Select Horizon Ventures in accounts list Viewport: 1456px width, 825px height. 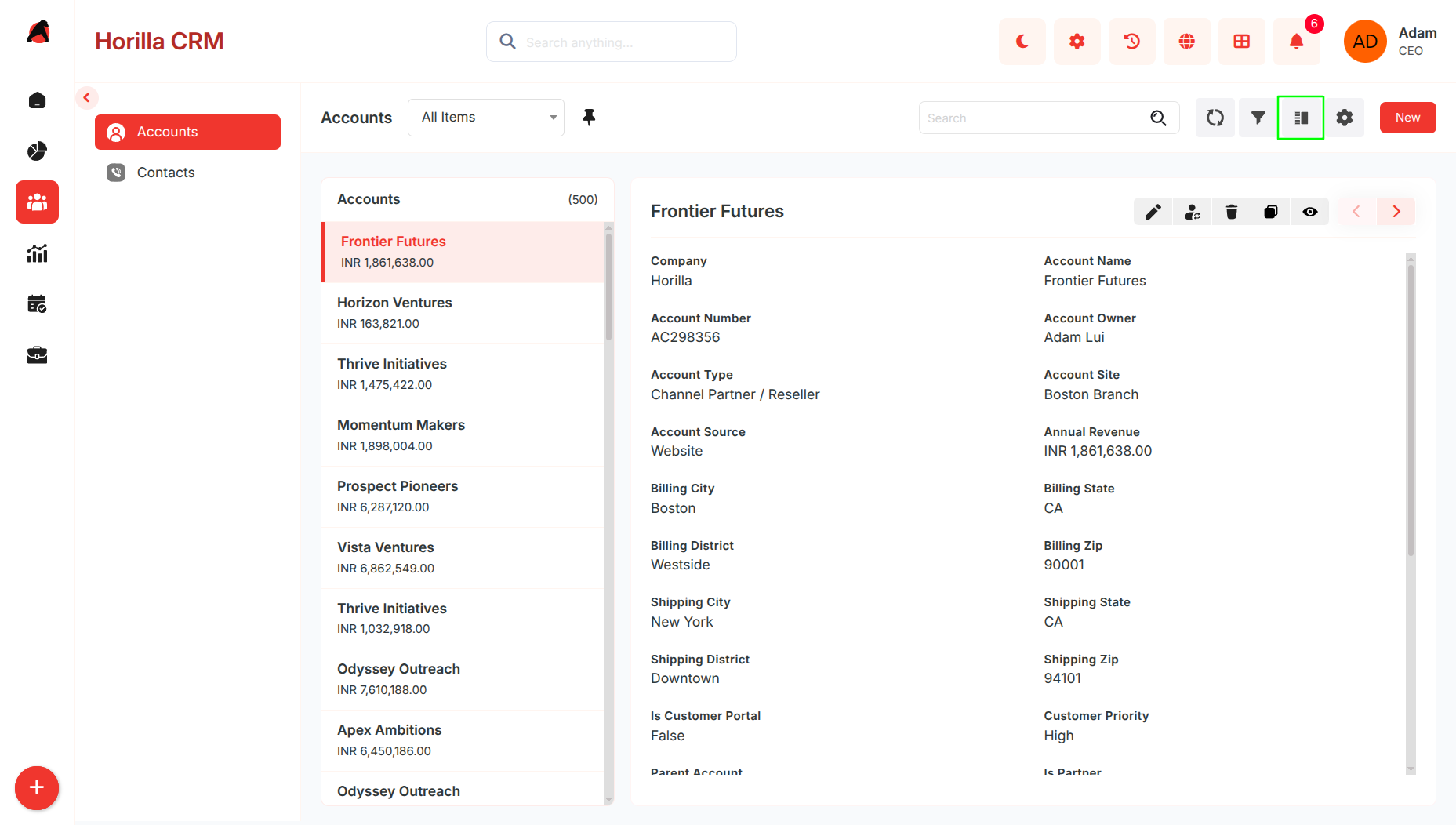463,313
